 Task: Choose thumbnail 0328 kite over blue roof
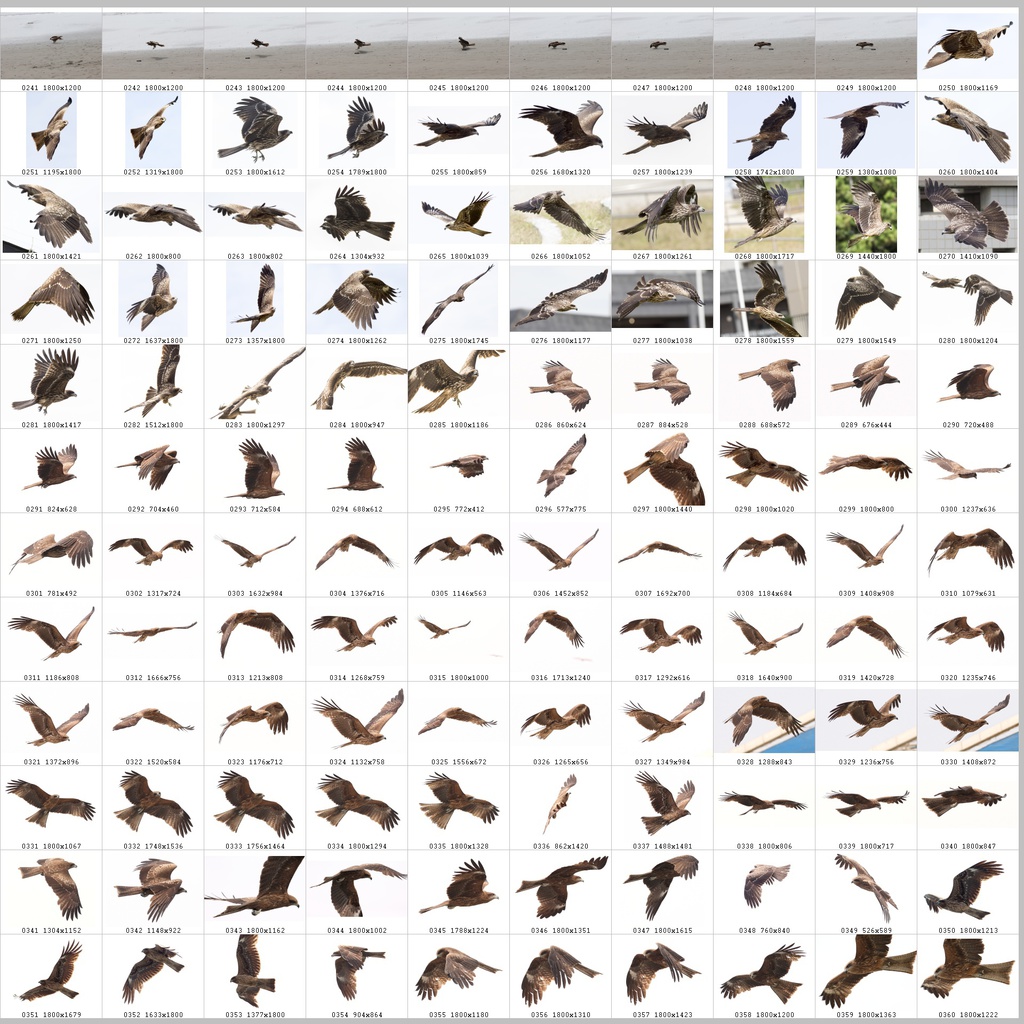pyautogui.click(x=764, y=720)
